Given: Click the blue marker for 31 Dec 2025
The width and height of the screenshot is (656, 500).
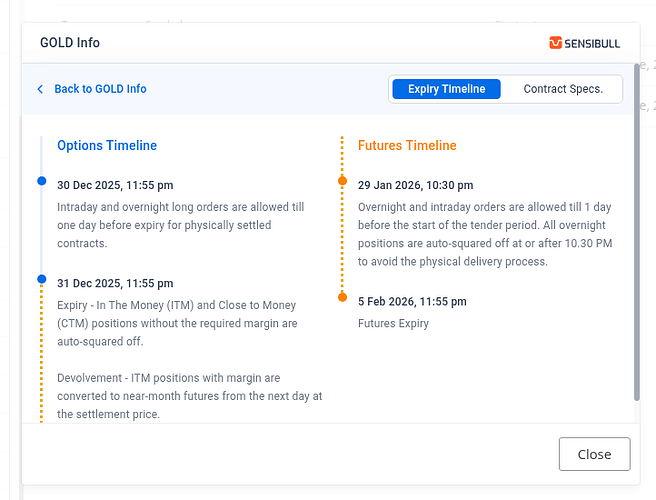Looking at the screenshot, I should click(x=41, y=279).
